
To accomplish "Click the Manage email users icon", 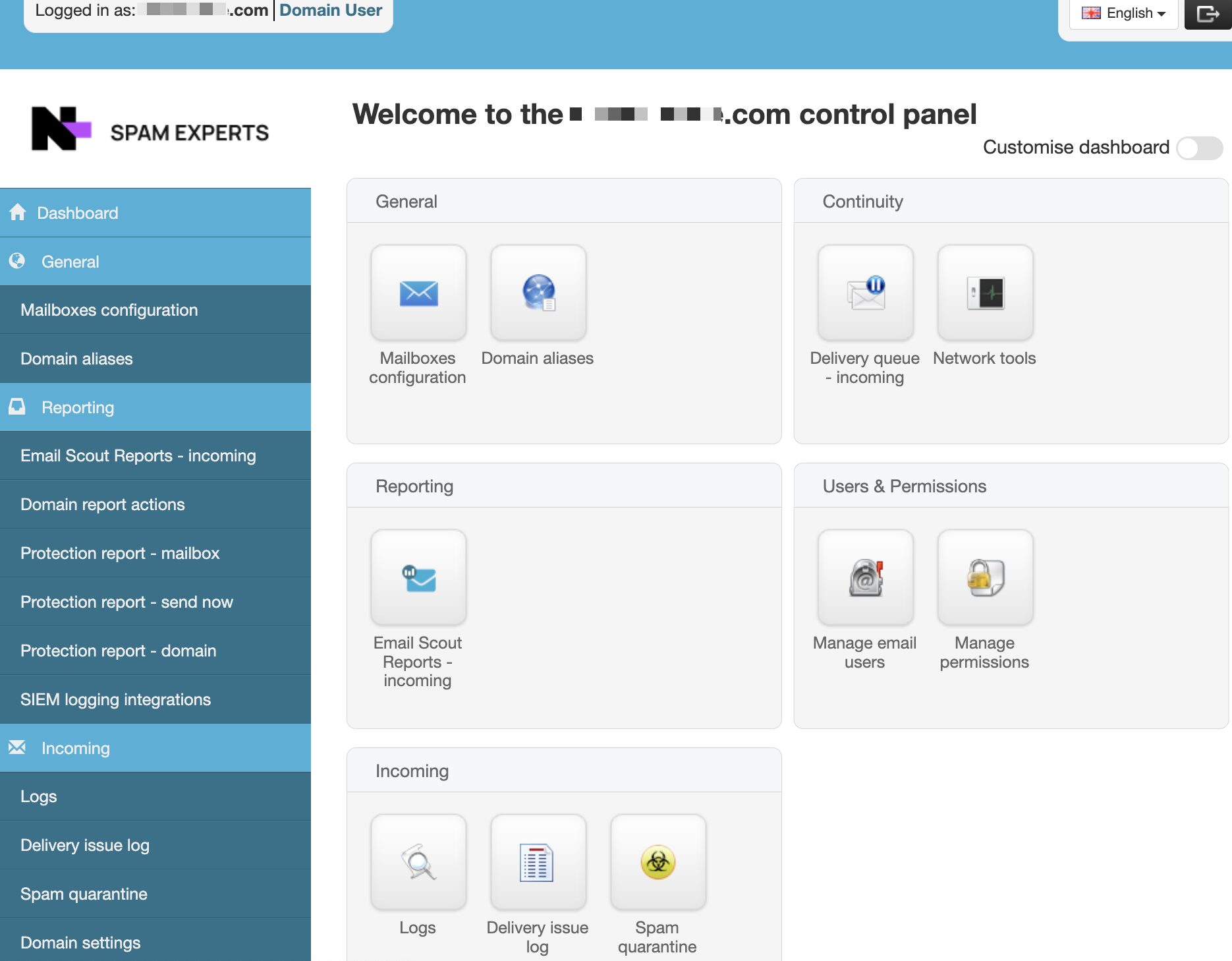I will (x=865, y=578).
